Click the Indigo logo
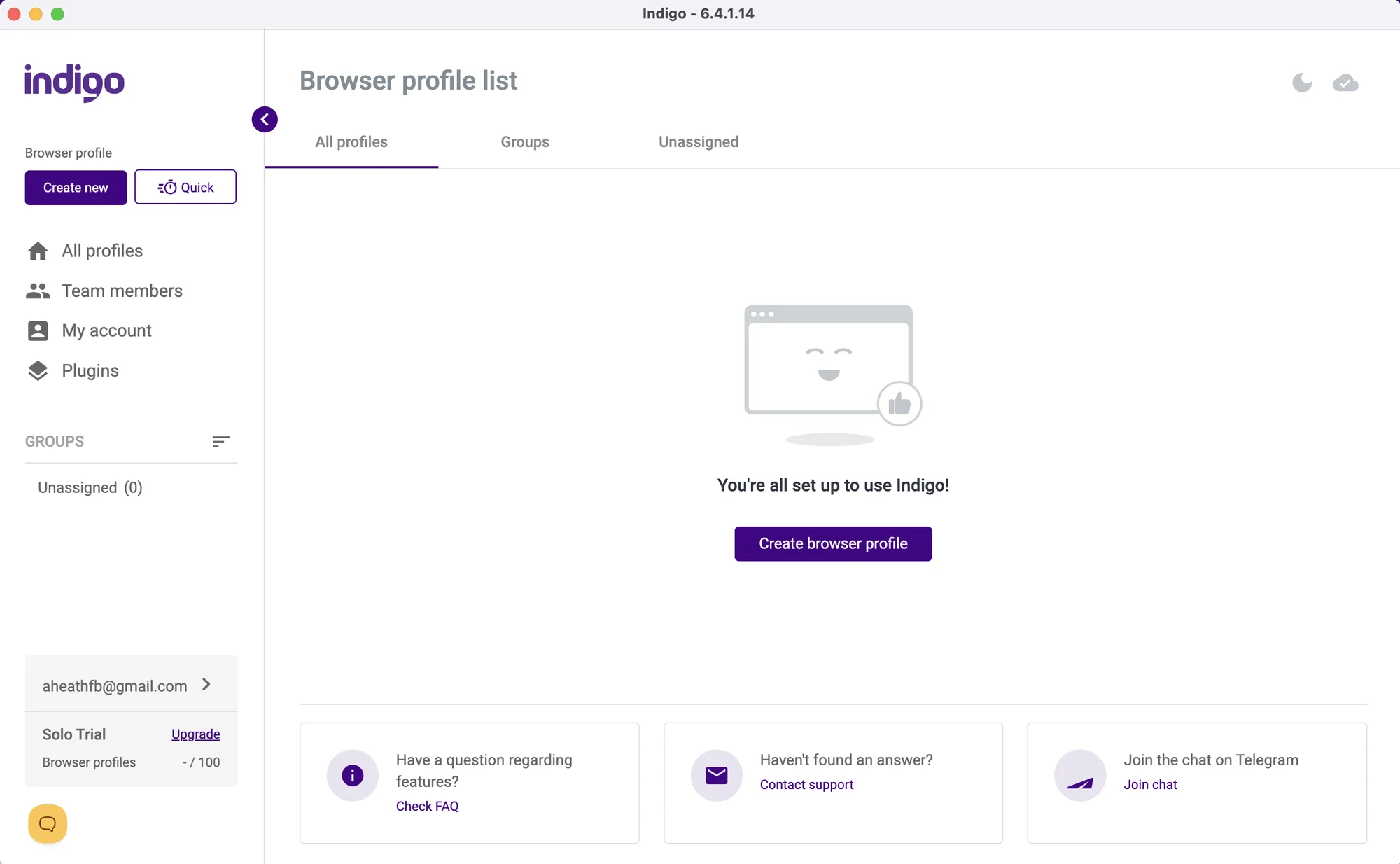The height and width of the screenshot is (864, 1400). 74,83
